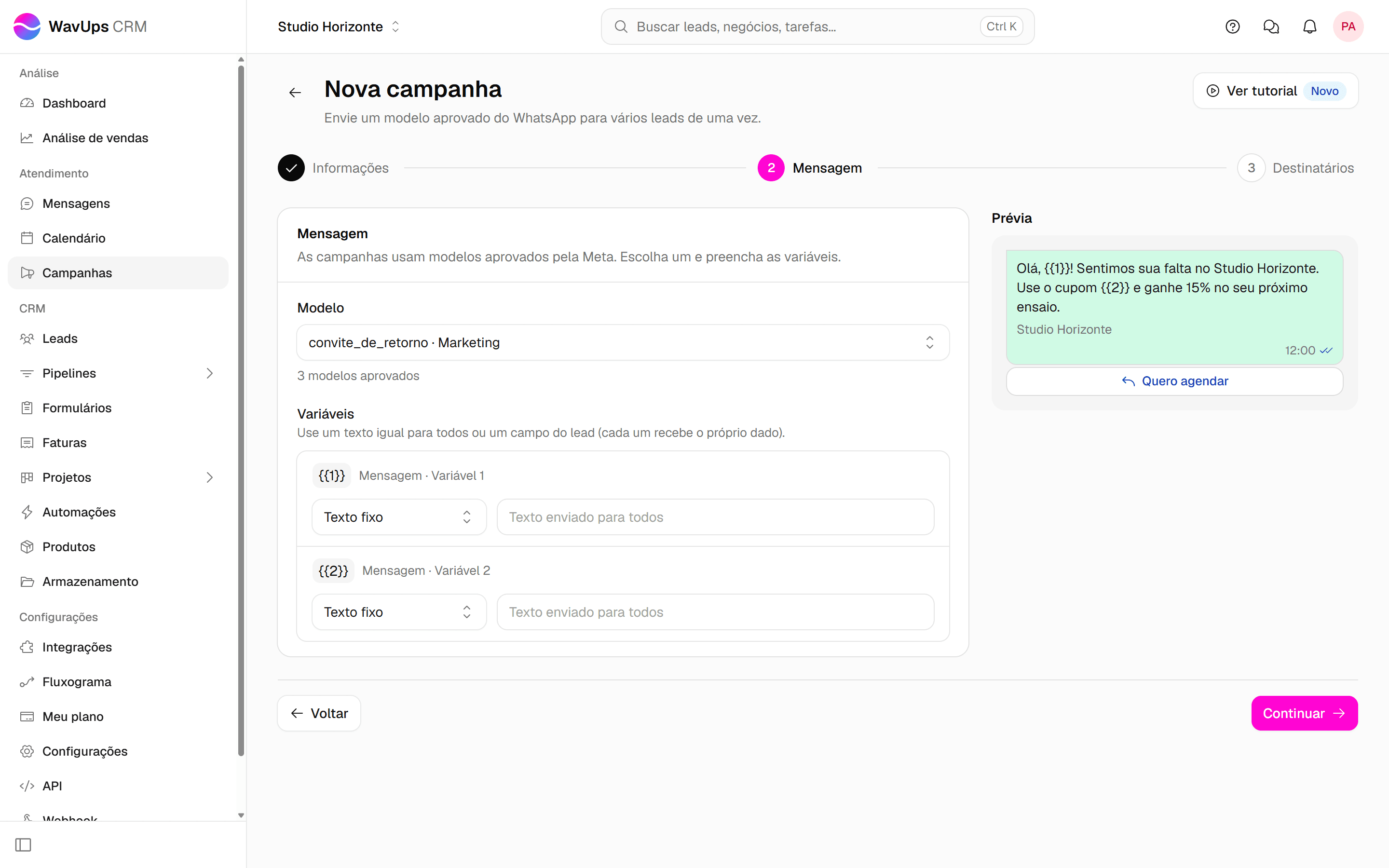Click Quero agendar preview button
The width and height of the screenshot is (1389, 868).
[1174, 381]
